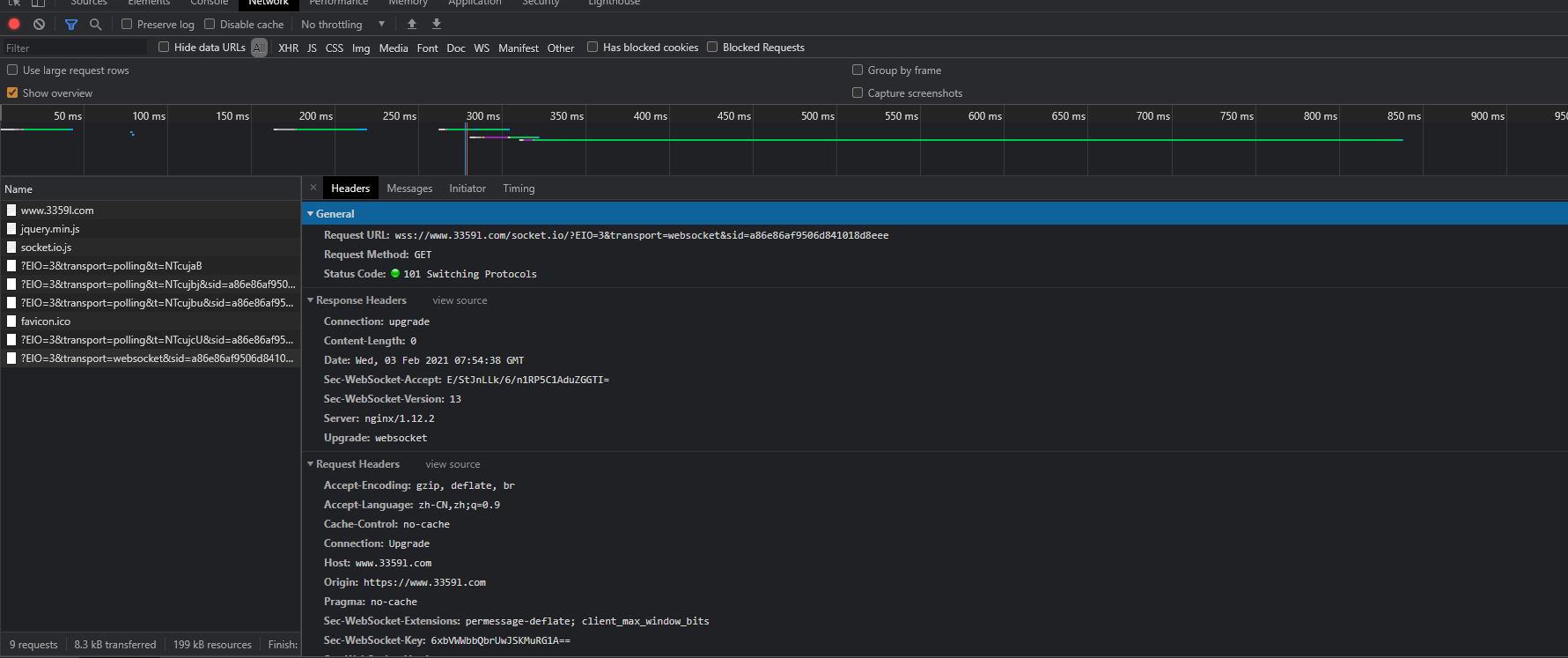The image size is (1568, 658).
Task: Tick the Hide data URLs checkbox
Action: click(164, 47)
